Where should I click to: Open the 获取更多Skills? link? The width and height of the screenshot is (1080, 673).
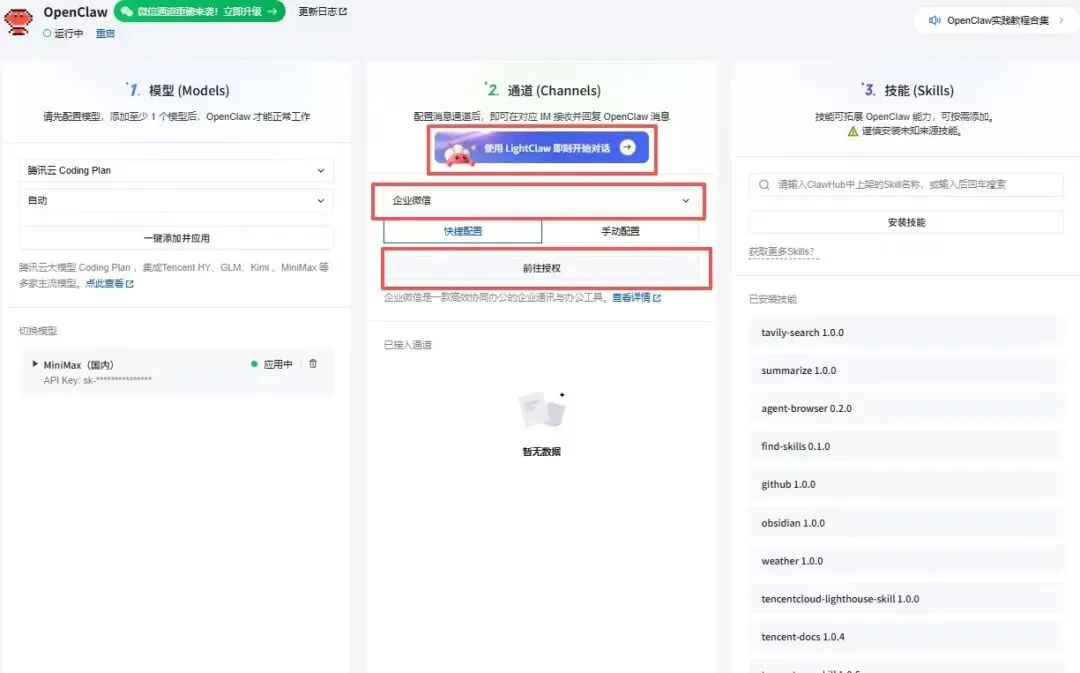781,251
